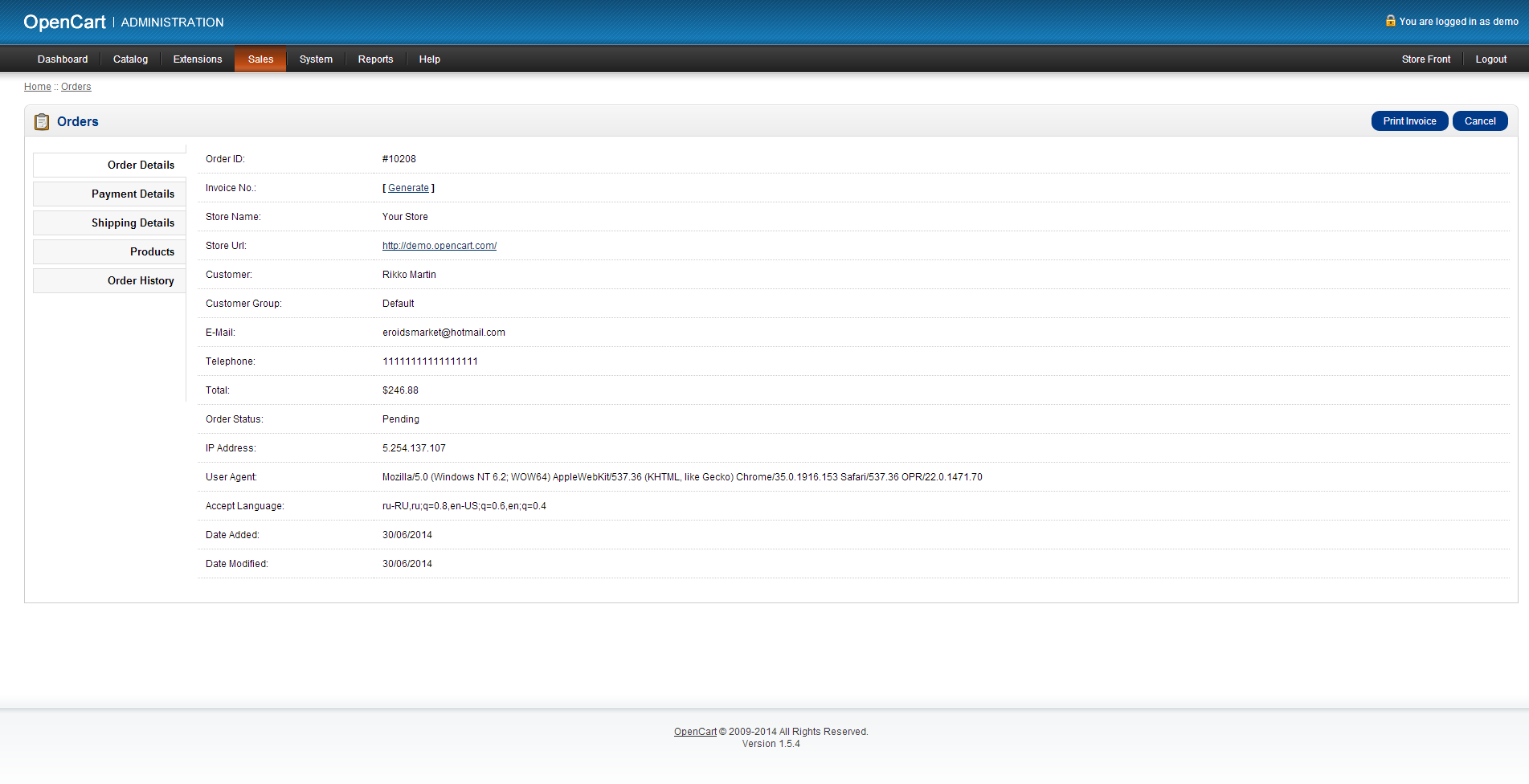Select the Order Details tab
The width and height of the screenshot is (1529, 784).
(109, 165)
